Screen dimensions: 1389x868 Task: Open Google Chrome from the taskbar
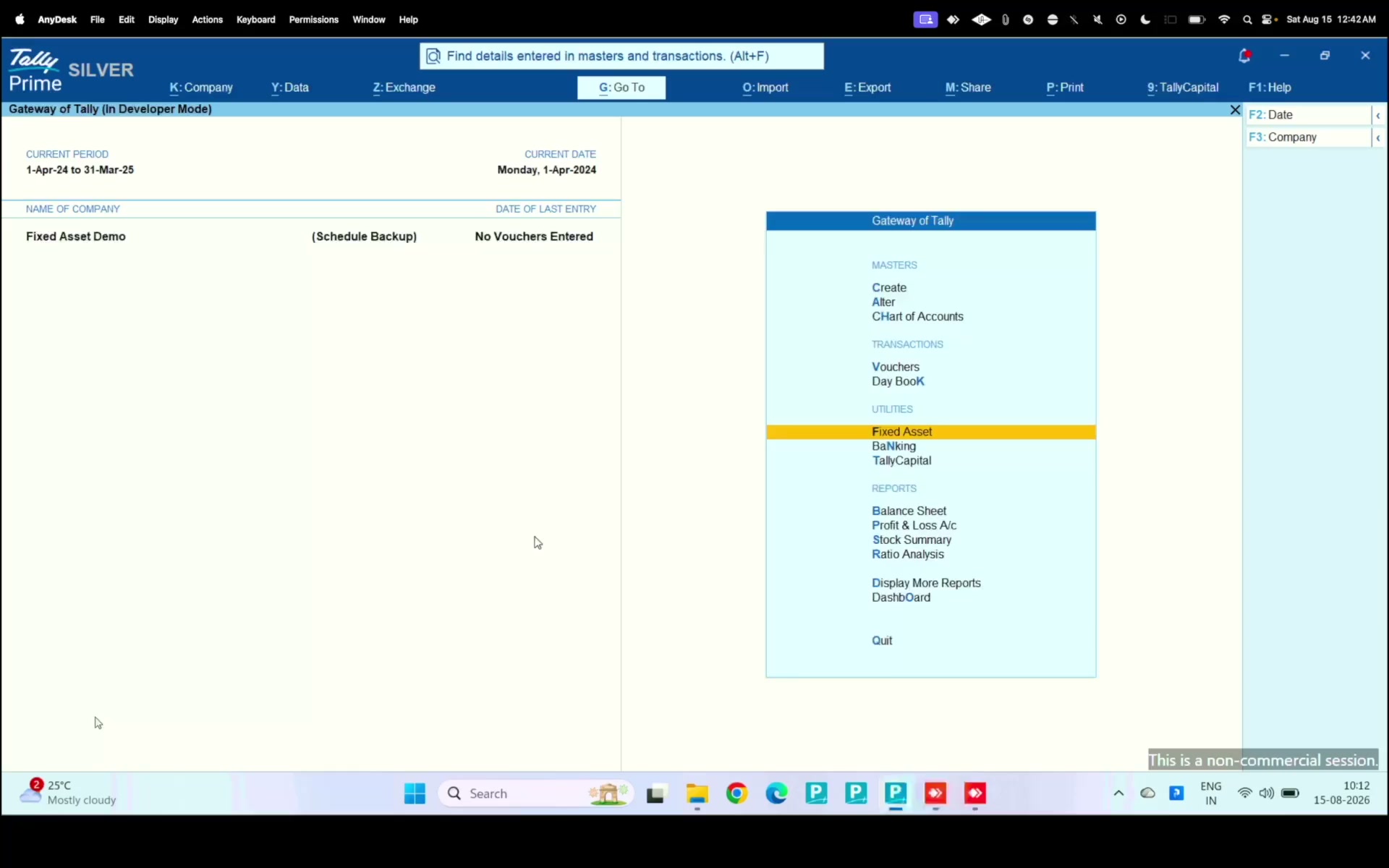737,793
